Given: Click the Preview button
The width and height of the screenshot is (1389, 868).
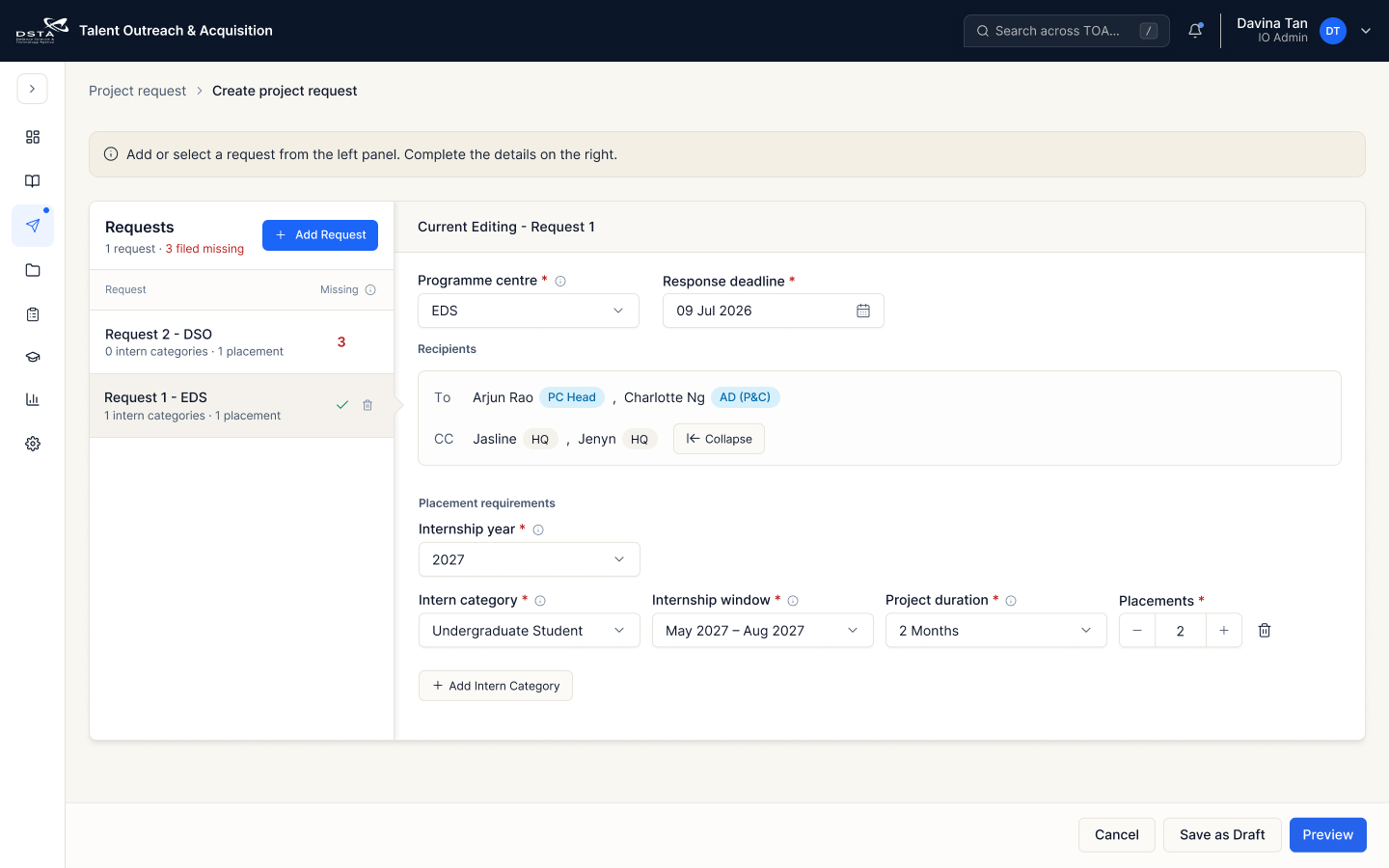Looking at the screenshot, I should click(1328, 835).
